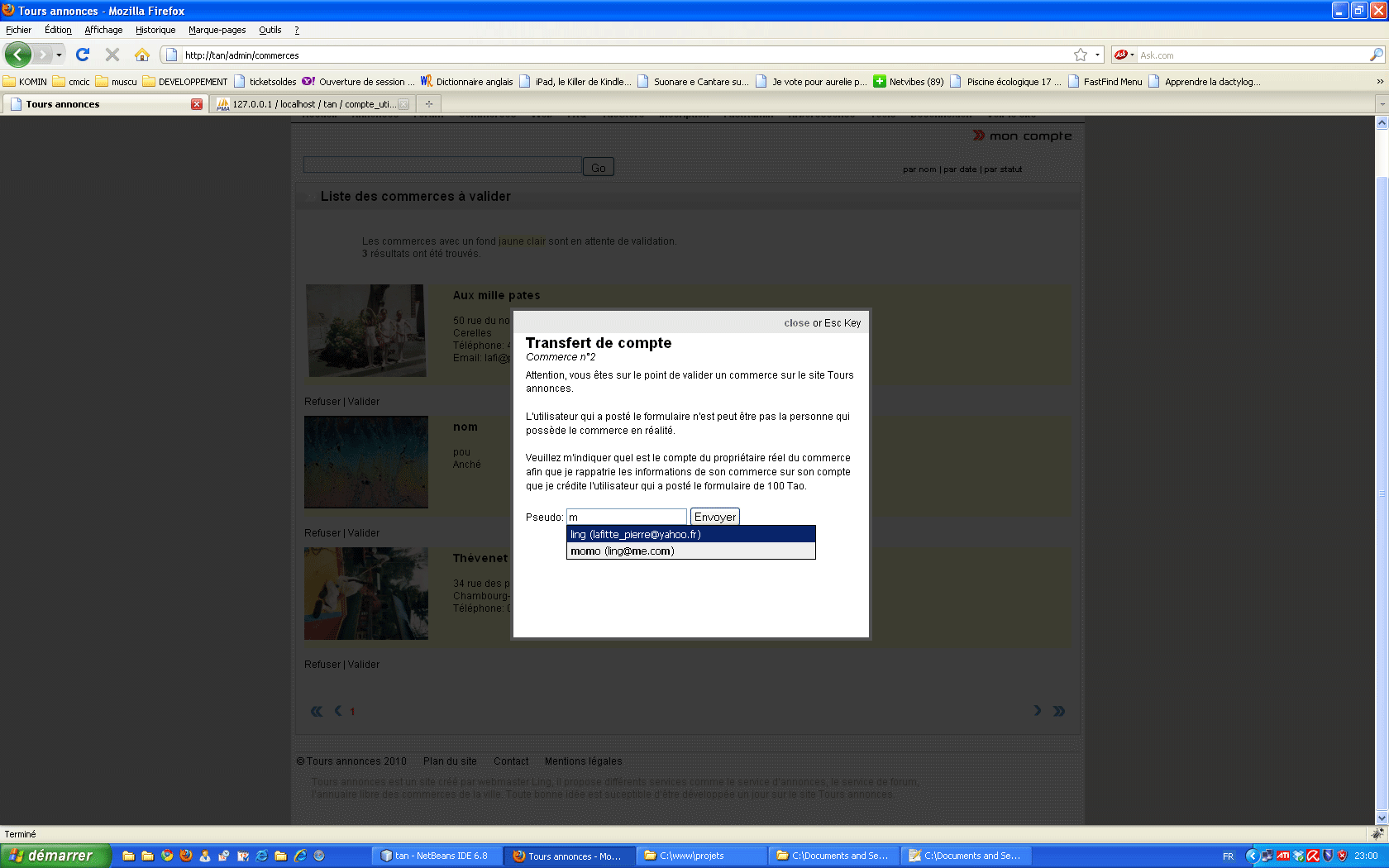This screenshot has height=868, width=1389.
Task: Click the Thèvenet commerce thumbnail
Action: (x=365, y=594)
